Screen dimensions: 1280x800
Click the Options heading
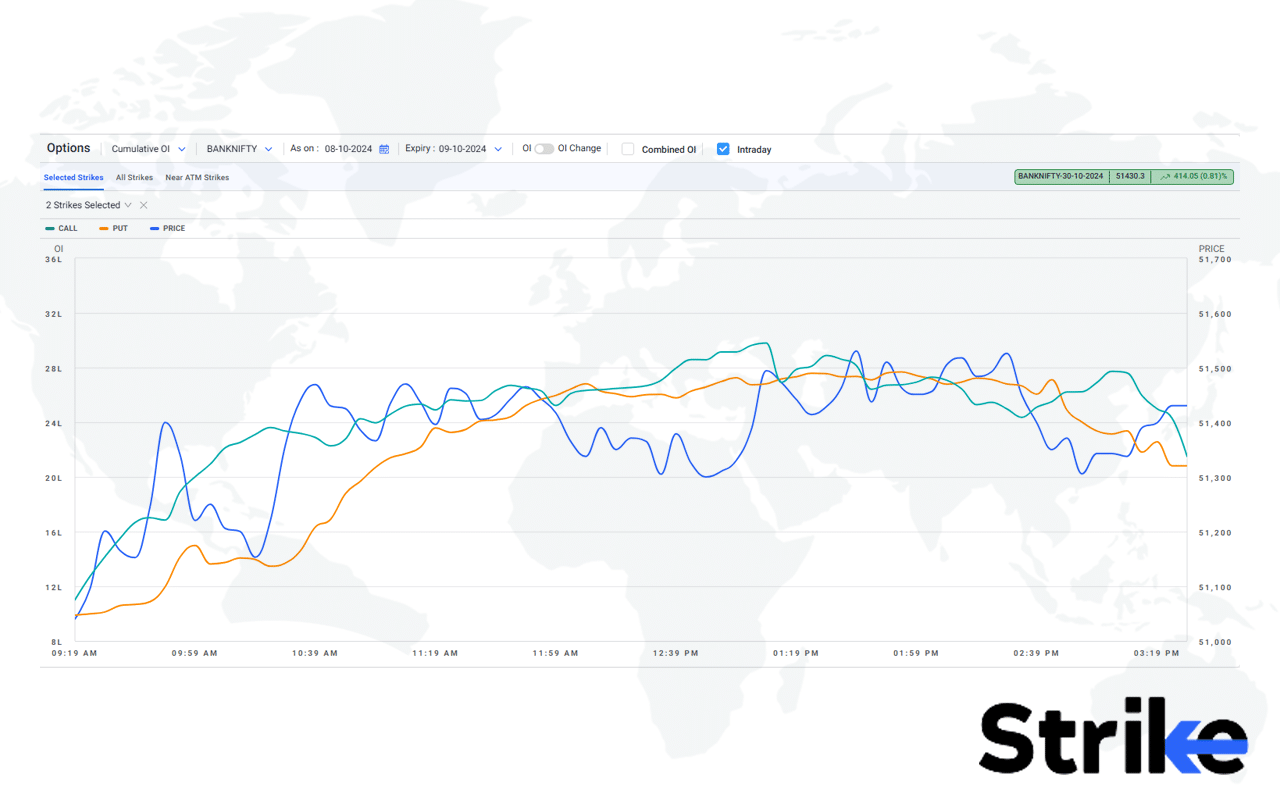(x=68, y=148)
